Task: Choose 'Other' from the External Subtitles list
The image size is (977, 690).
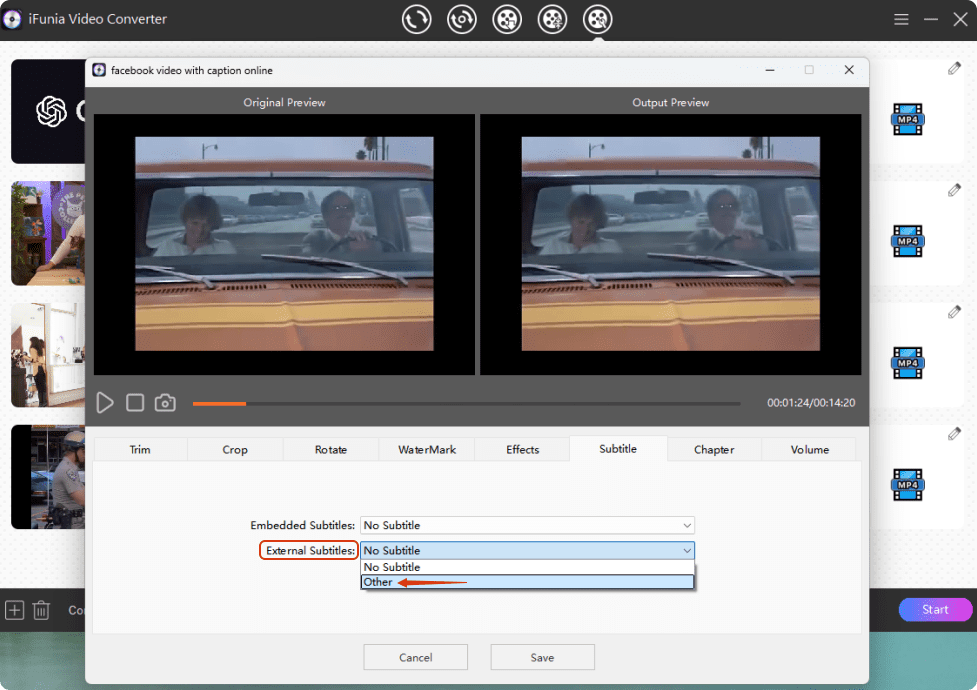Action: click(x=379, y=582)
